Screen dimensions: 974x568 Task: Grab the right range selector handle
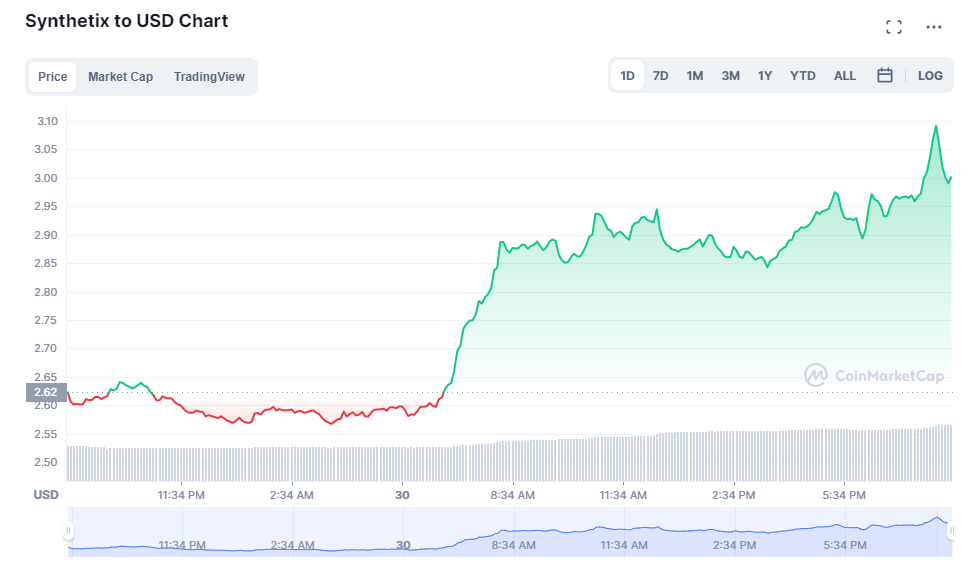click(950, 531)
